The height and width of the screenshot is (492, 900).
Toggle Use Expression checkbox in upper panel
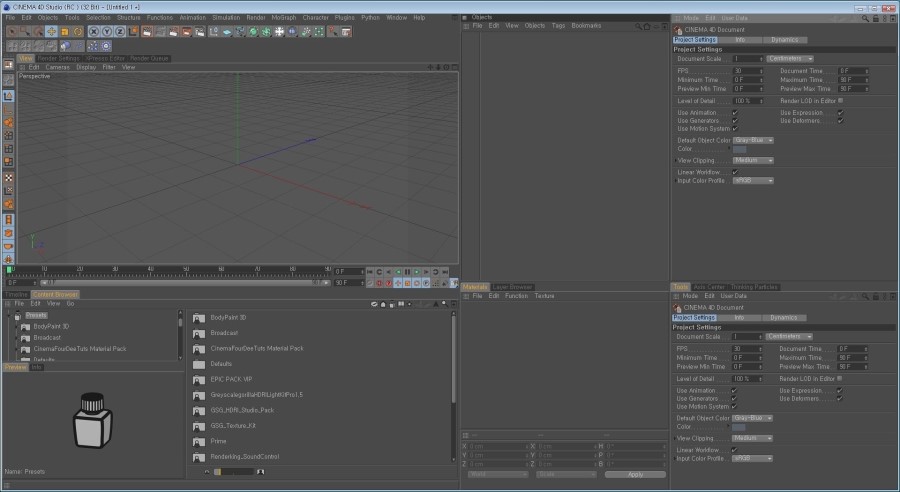point(840,113)
